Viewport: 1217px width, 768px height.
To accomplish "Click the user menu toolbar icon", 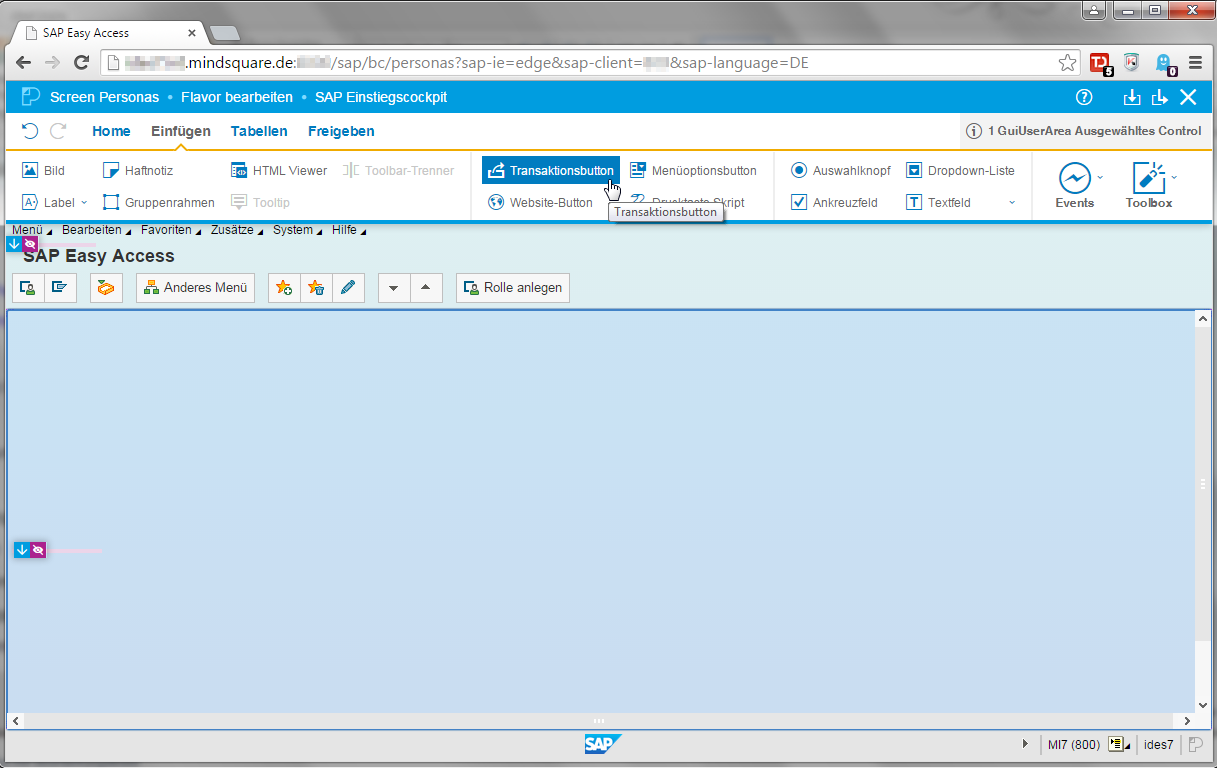I will 28,288.
